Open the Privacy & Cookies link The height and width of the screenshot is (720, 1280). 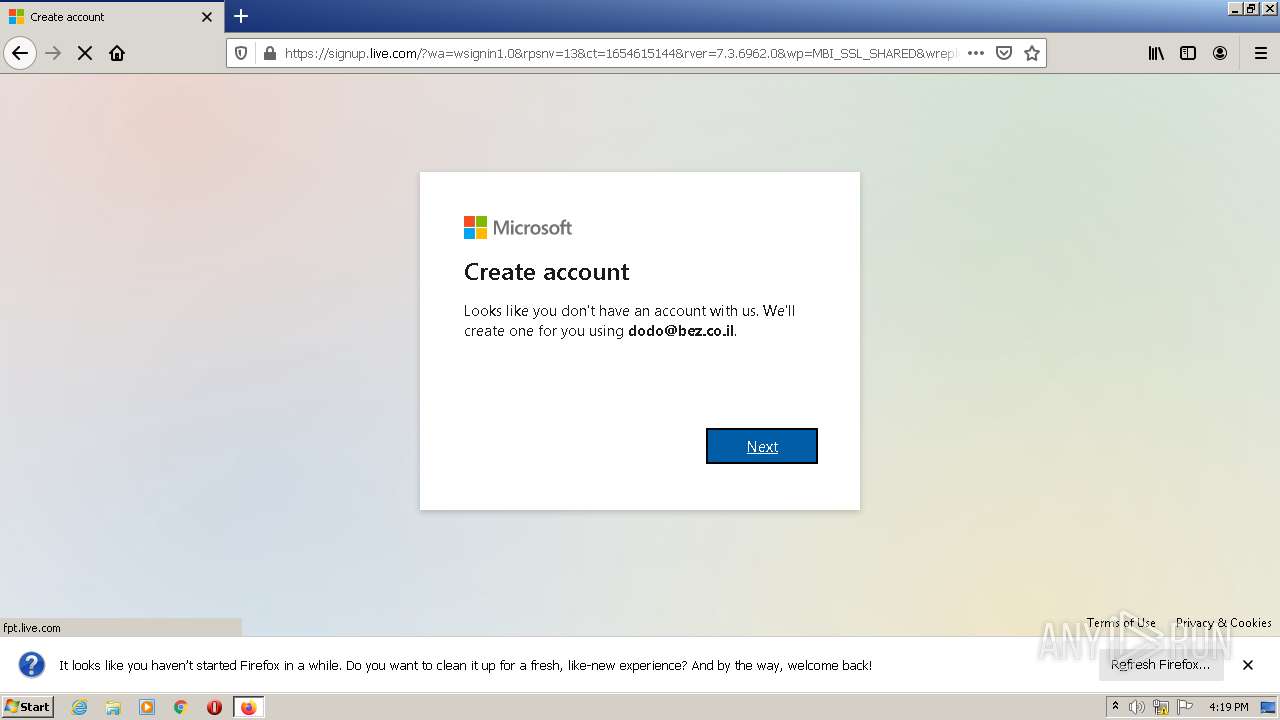pyautogui.click(x=1224, y=622)
